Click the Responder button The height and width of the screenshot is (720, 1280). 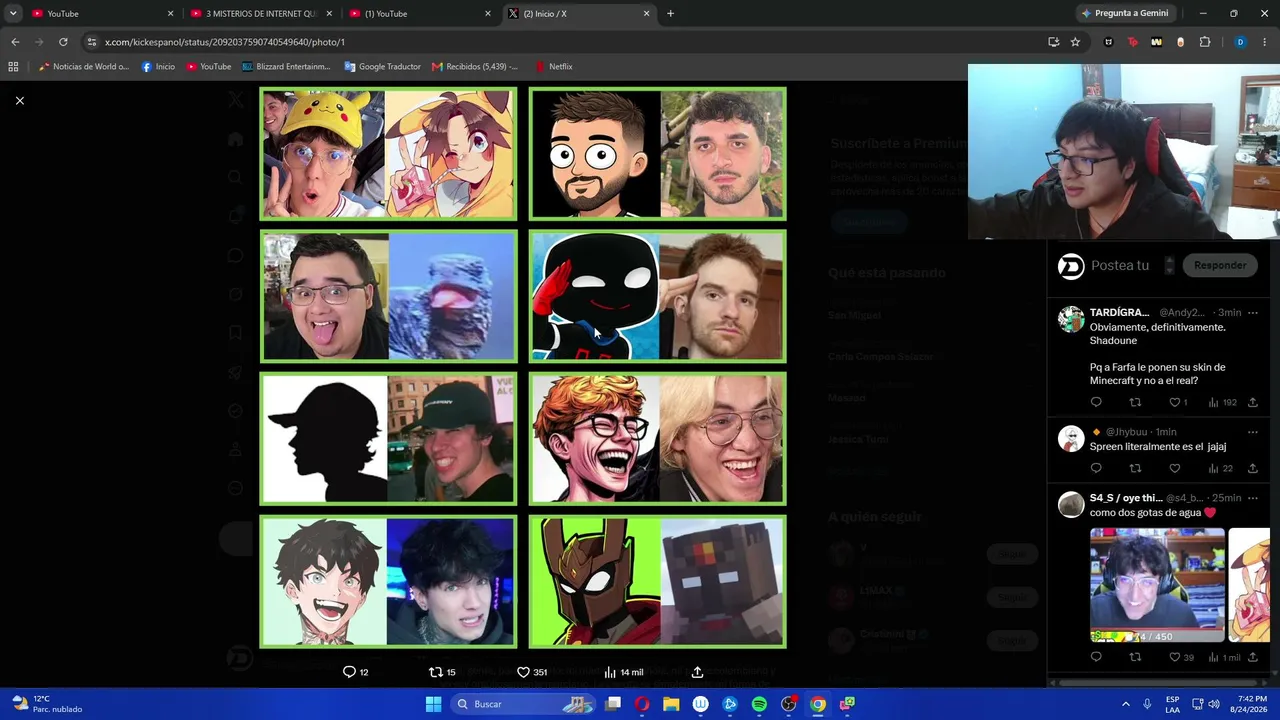(x=1220, y=265)
